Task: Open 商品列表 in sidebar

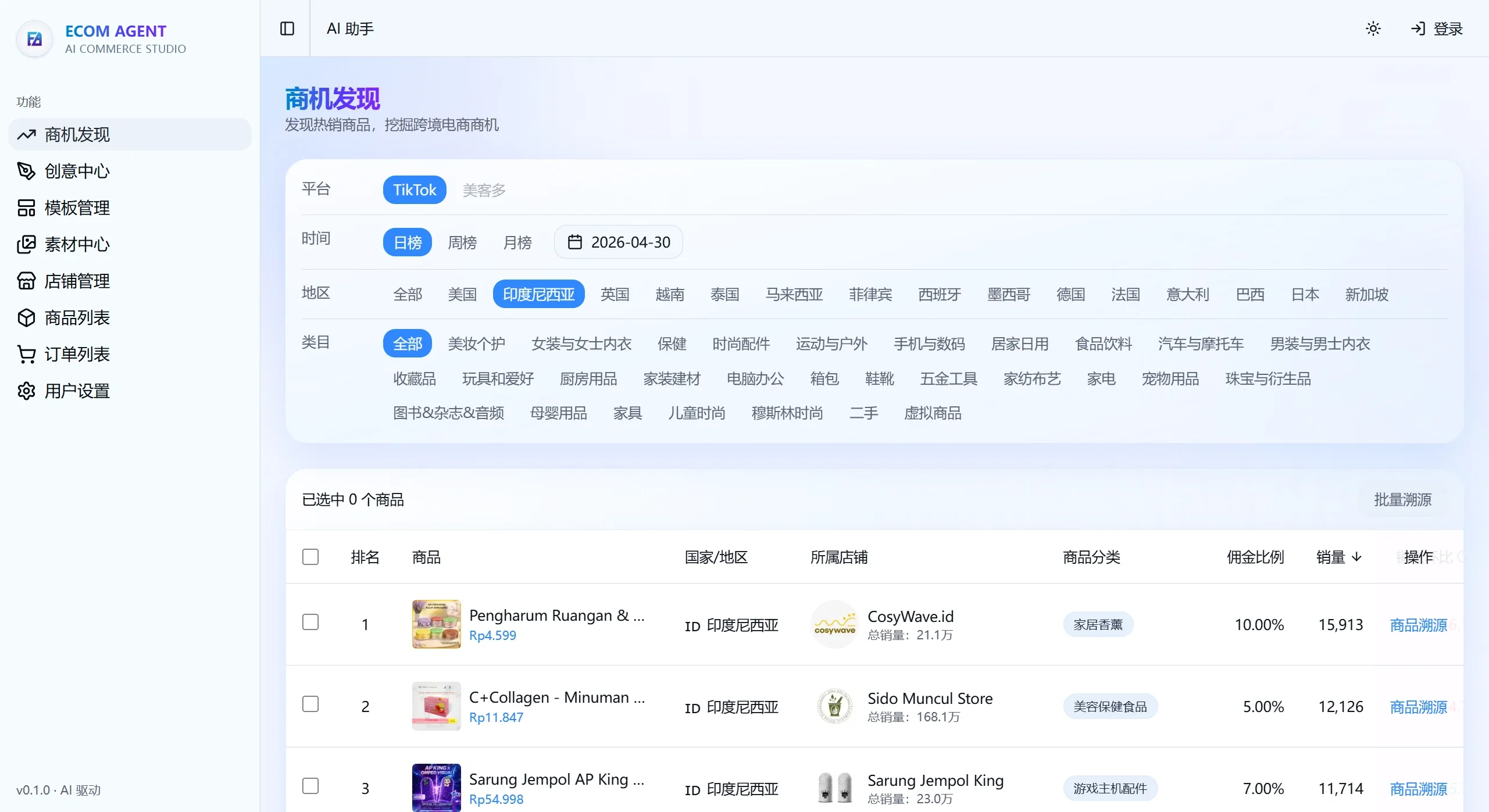Action: click(x=130, y=318)
